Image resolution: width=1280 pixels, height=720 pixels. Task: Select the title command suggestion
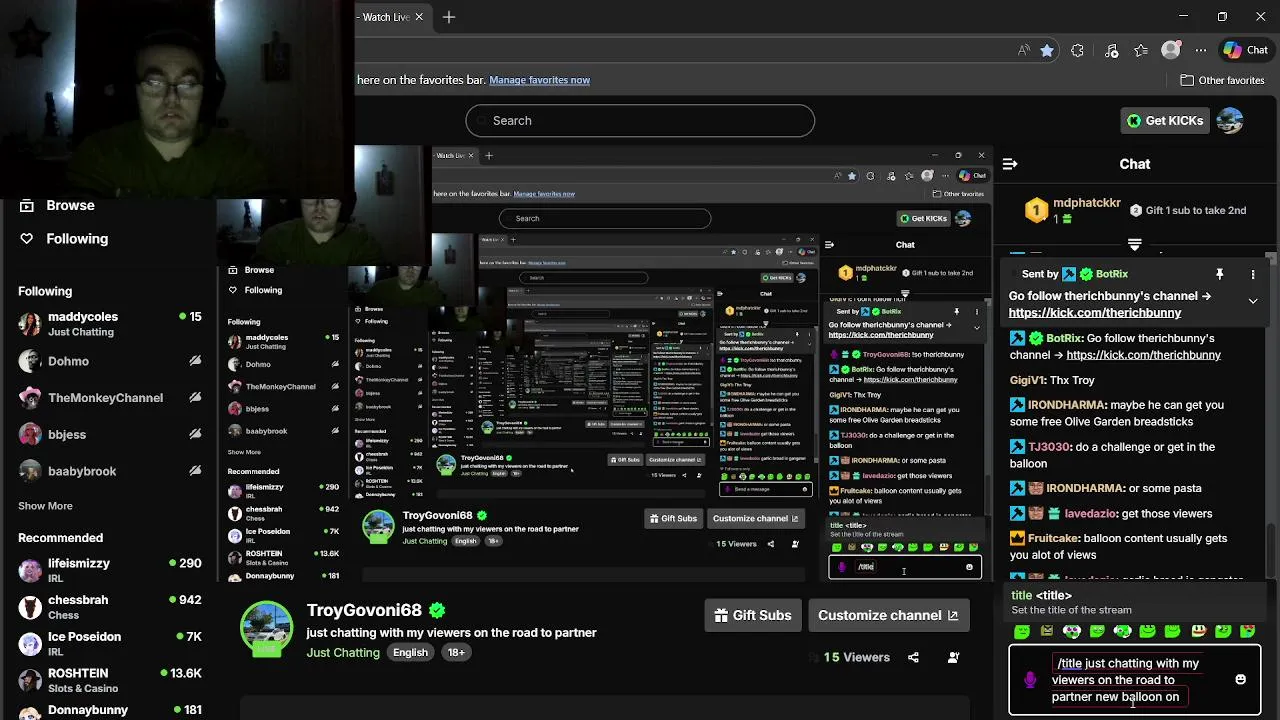(x=1134, y=602)
